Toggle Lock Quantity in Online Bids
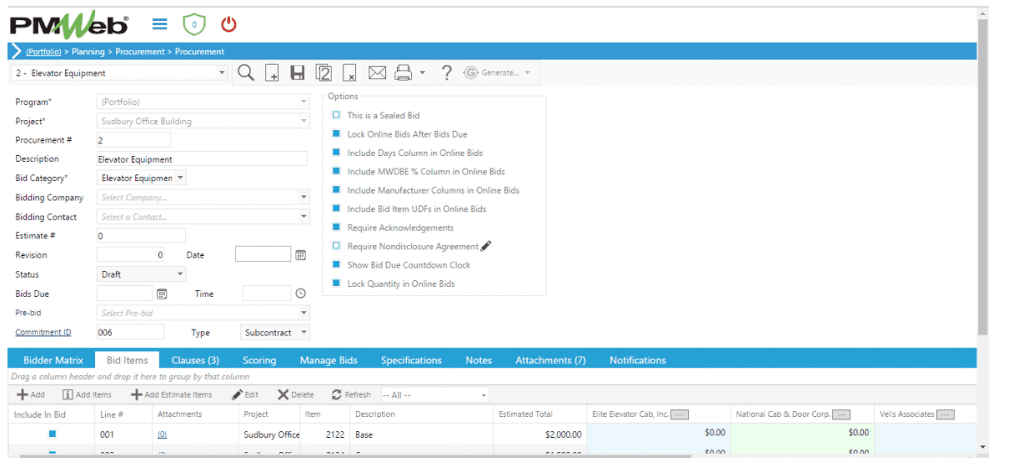Image resolution: width=1024 pixels, height=472 pixels. click(x=336, y=283)
